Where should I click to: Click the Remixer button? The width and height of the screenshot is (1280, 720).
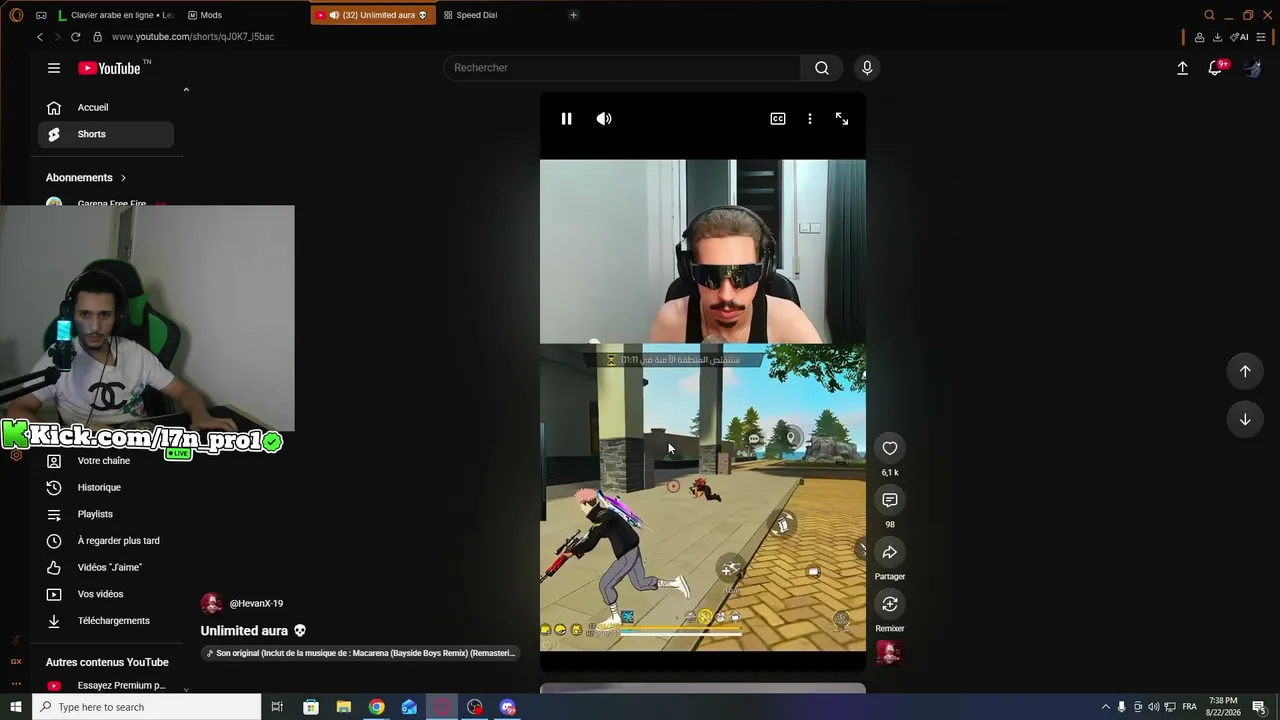pyautogui.click(x=890, y=604)
